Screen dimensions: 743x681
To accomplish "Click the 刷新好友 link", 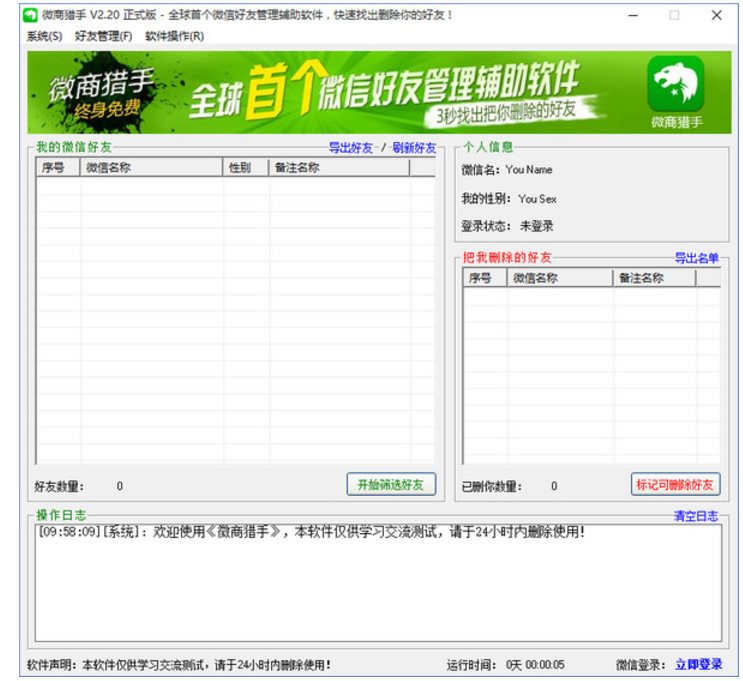I will 414,148.
